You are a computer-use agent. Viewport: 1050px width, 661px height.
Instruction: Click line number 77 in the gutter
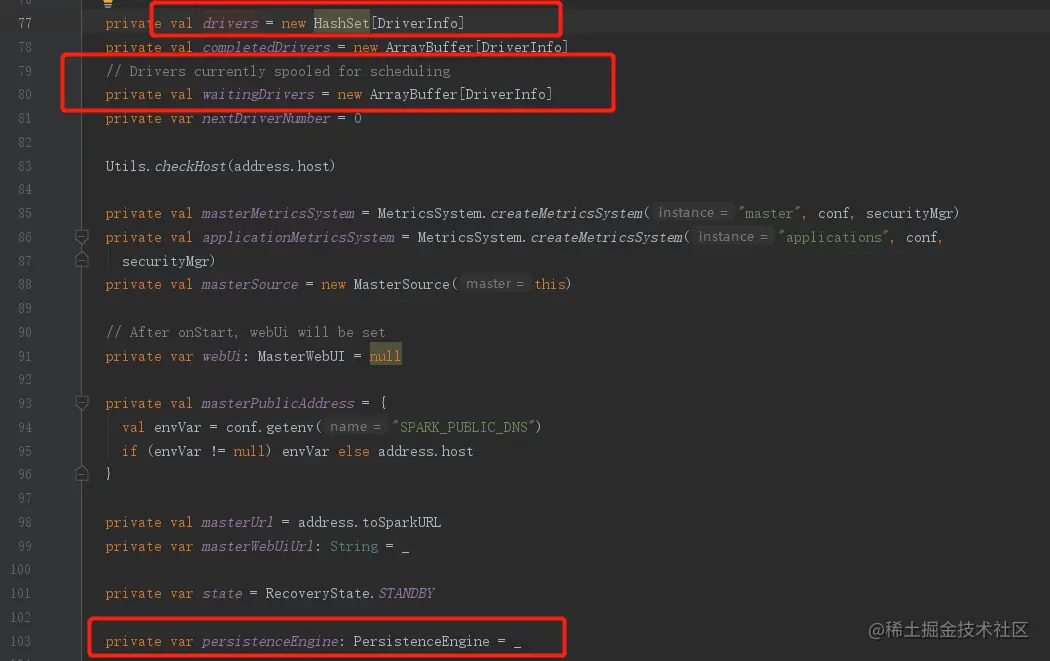[25, 23]
